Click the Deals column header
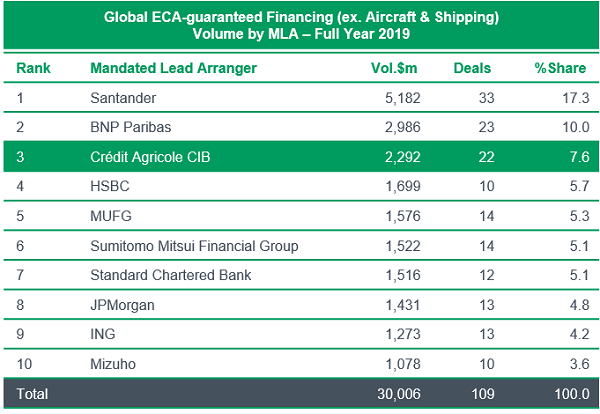Viewport: 600px width, 414px height. (x=472, y=69)
